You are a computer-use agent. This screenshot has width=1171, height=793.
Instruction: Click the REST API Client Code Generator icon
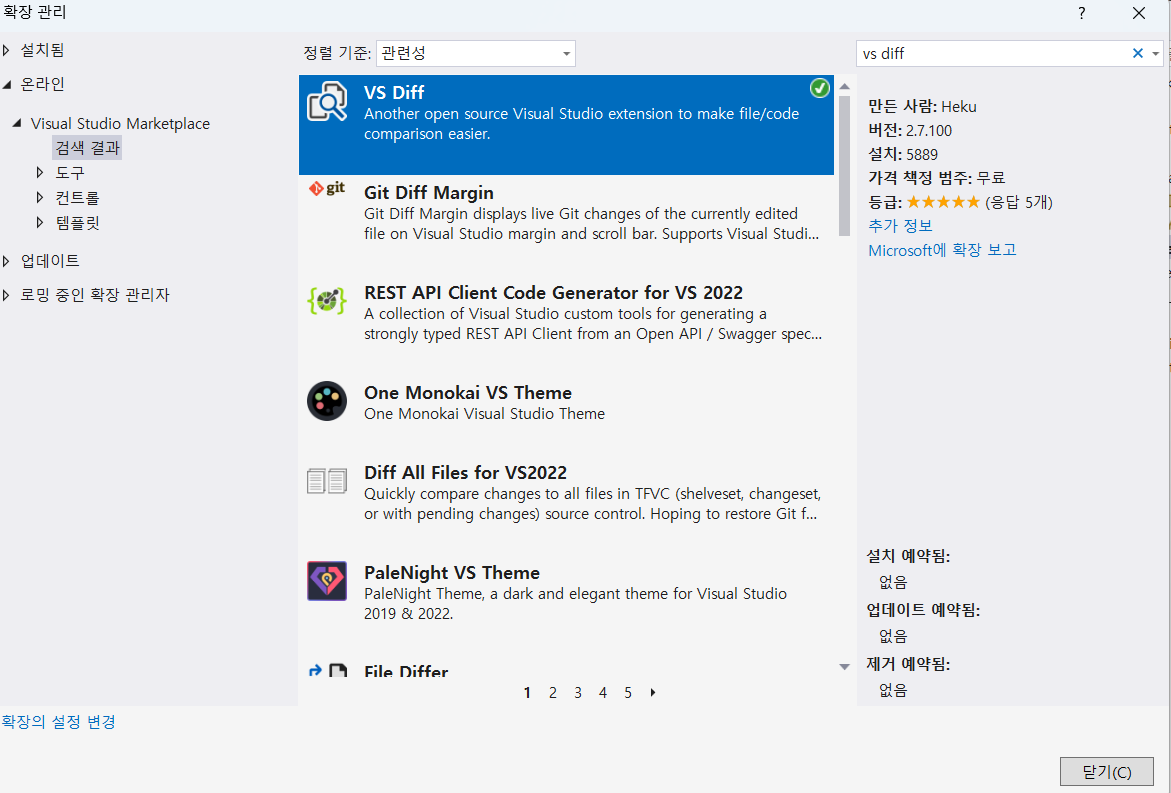[327, 300]
